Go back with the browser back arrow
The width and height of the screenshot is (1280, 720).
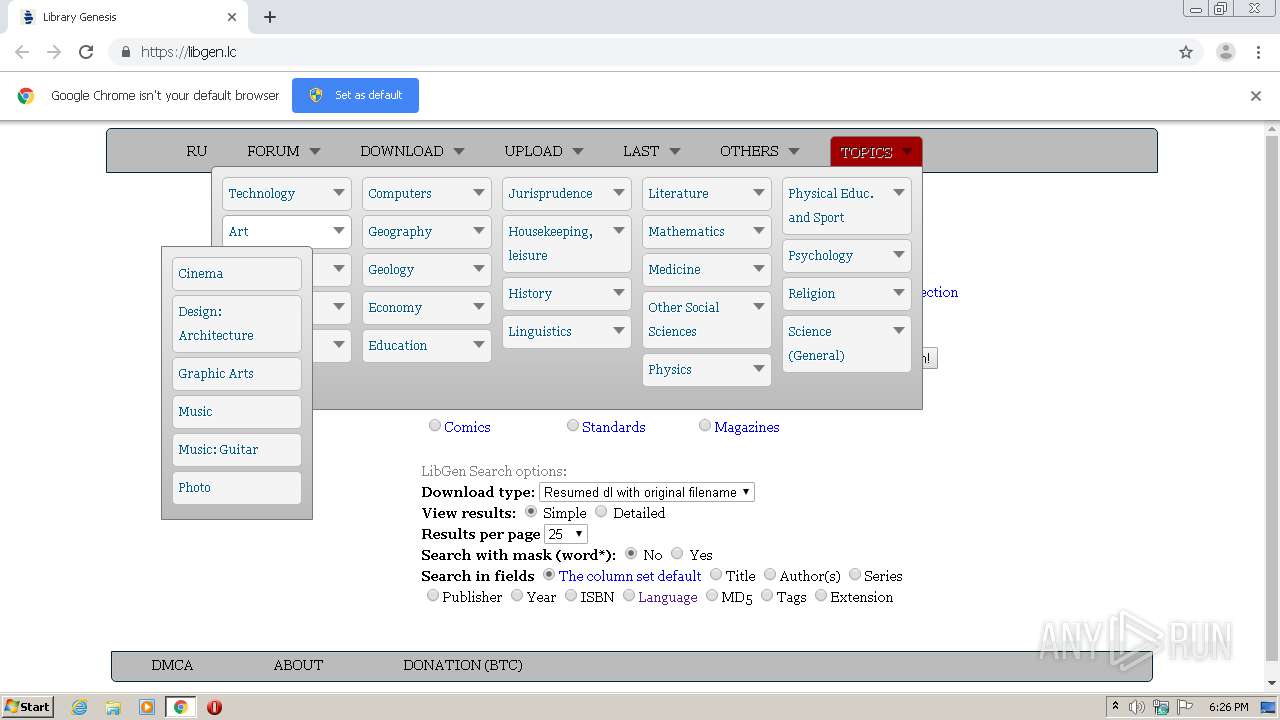pyautogui.click(x=22, y=52)
